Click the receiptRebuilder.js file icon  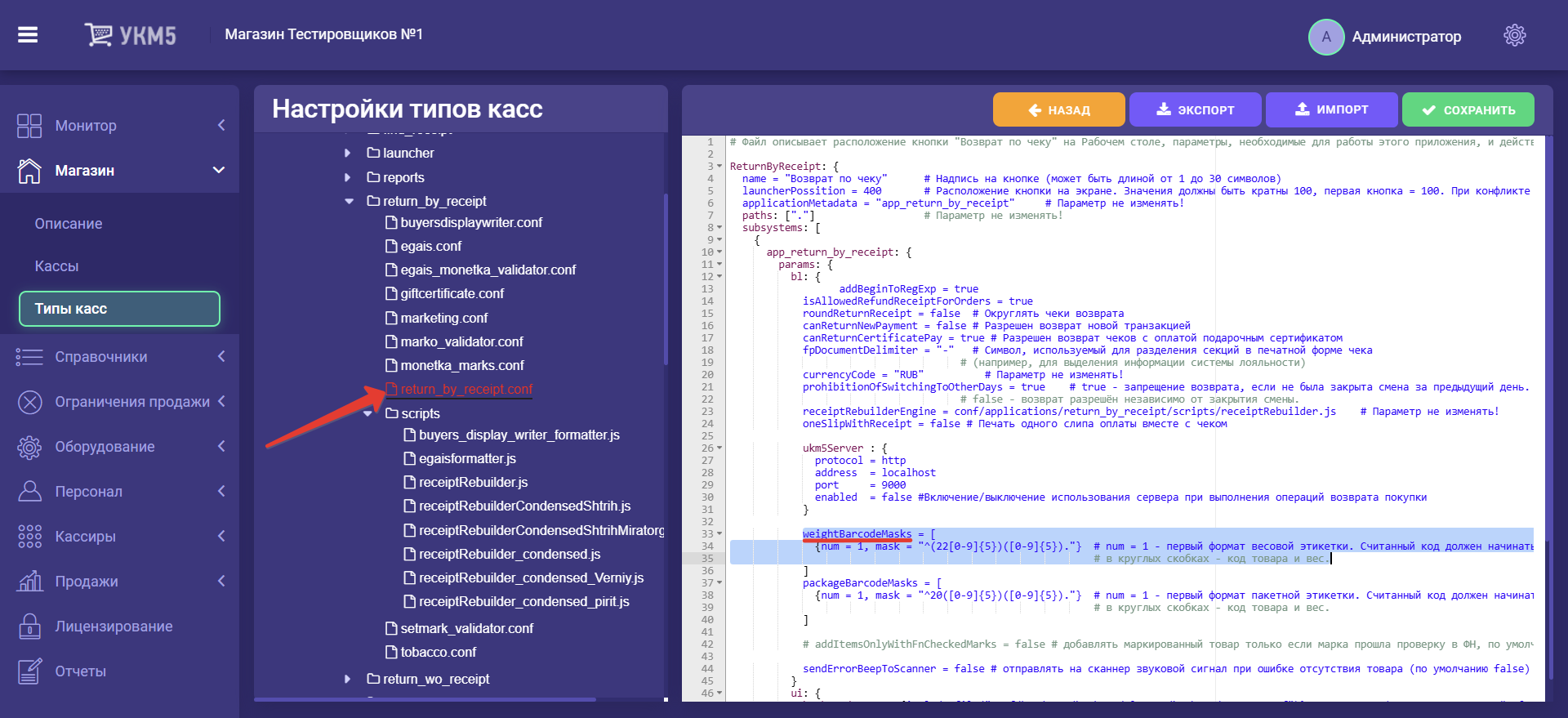click(410, 482)
